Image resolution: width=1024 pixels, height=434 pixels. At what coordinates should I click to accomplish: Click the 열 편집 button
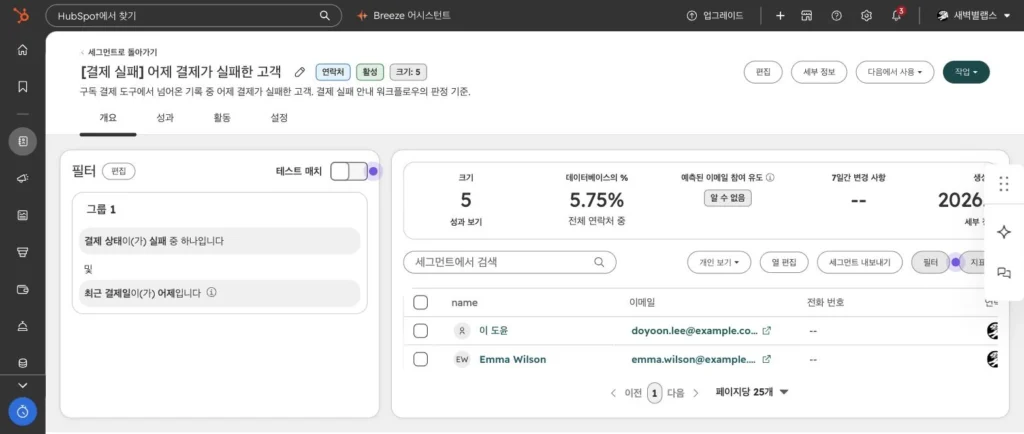[x=784, y=262]
